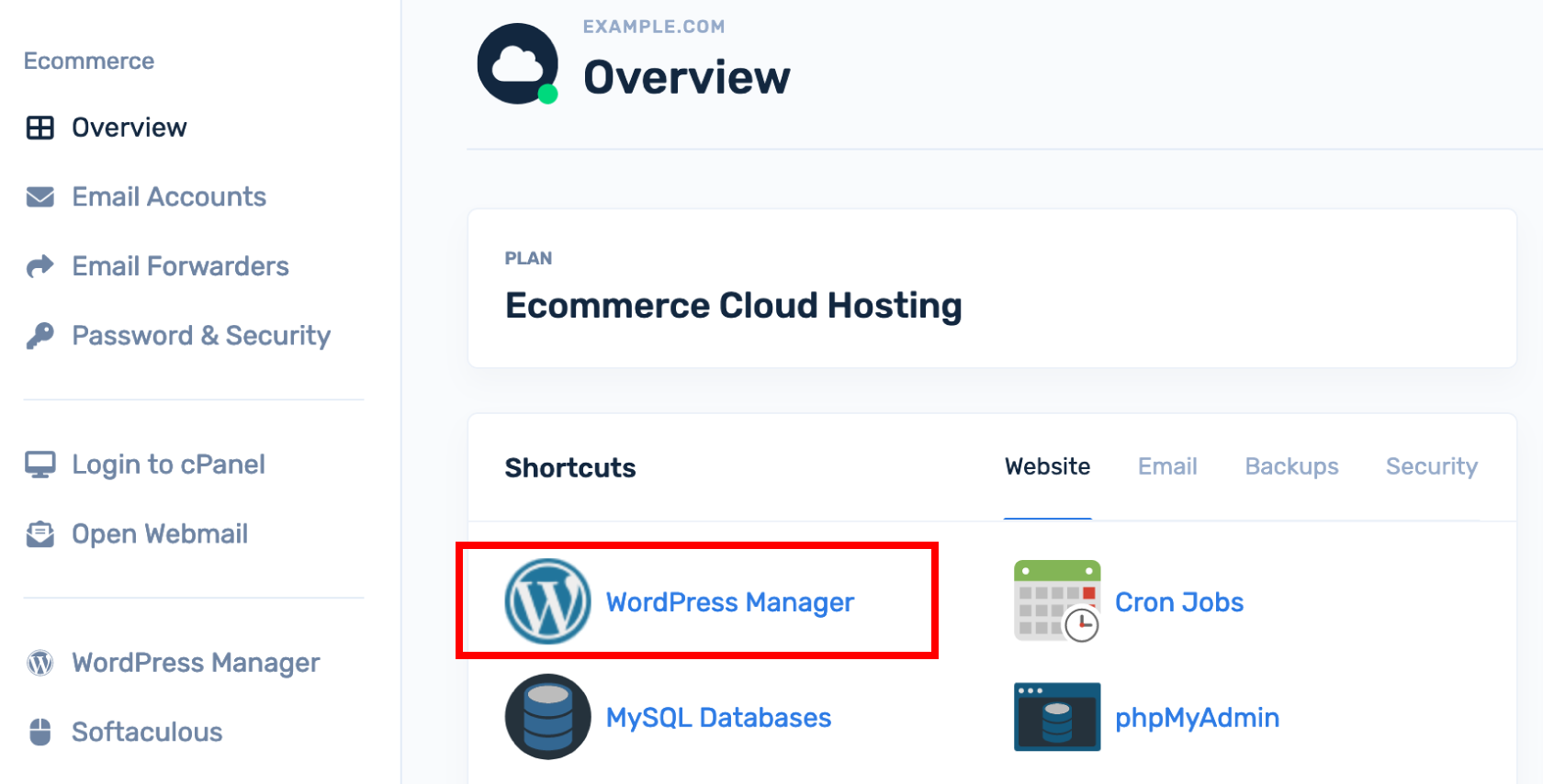Click the Open Webmail envelope icon
Image resolution: width=1543 pixels, height=784 pixels.
(40, 534)
